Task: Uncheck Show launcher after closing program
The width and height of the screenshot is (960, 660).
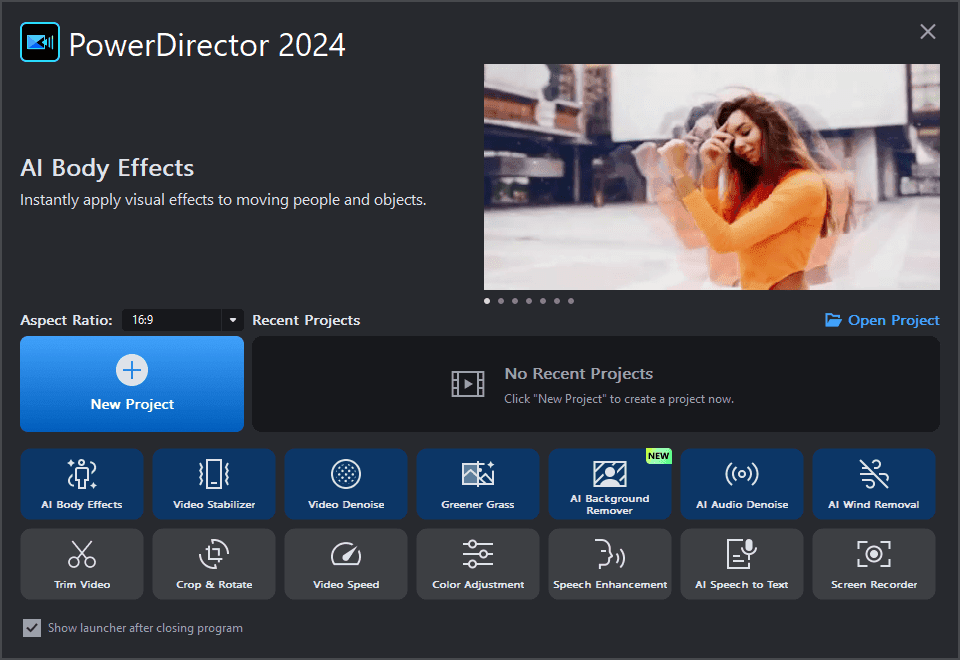Action: [32, 628]
